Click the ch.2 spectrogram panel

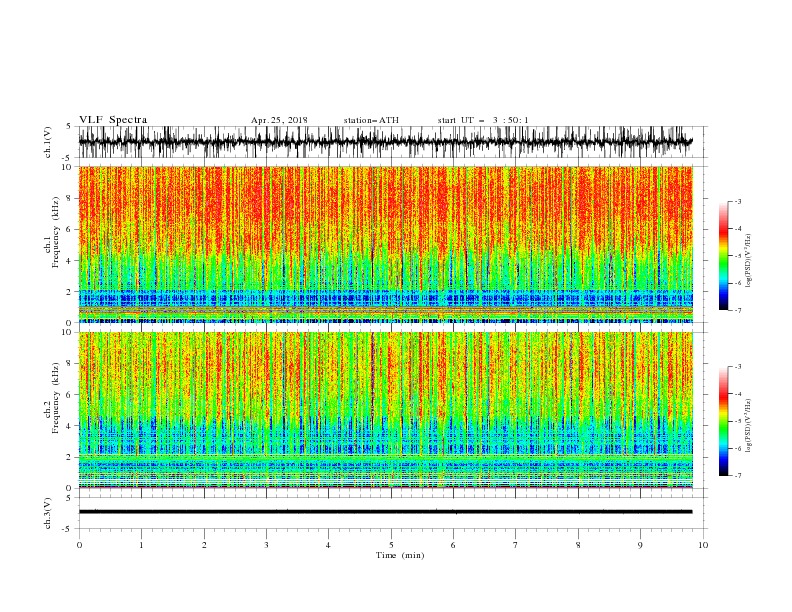click(385, 410)
